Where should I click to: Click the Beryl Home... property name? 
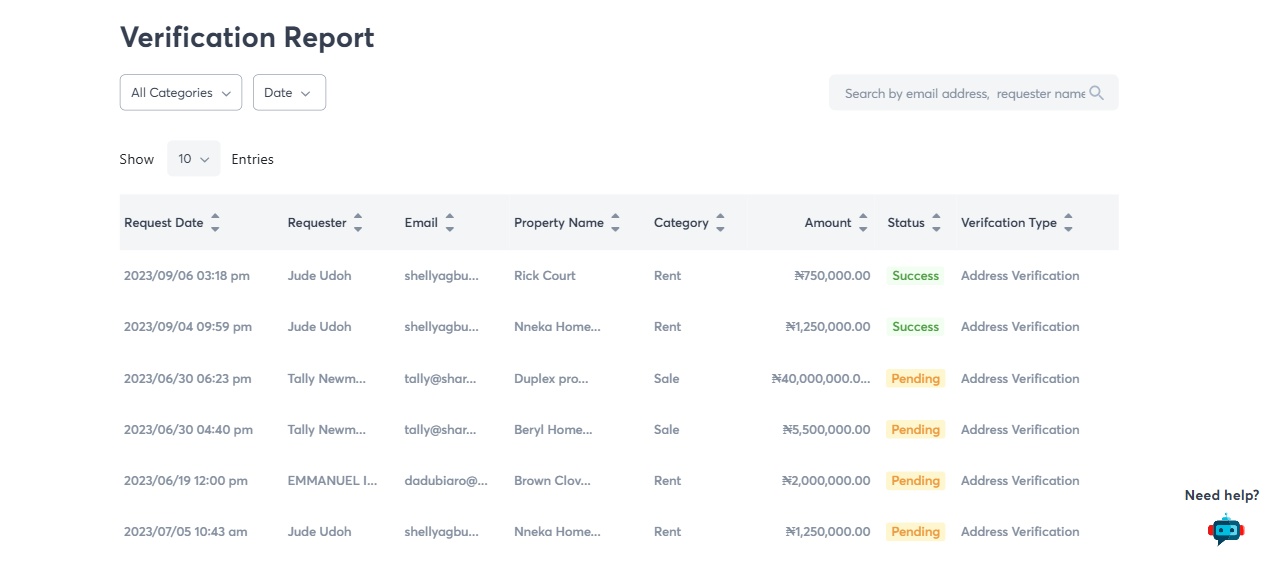[553, 430]
